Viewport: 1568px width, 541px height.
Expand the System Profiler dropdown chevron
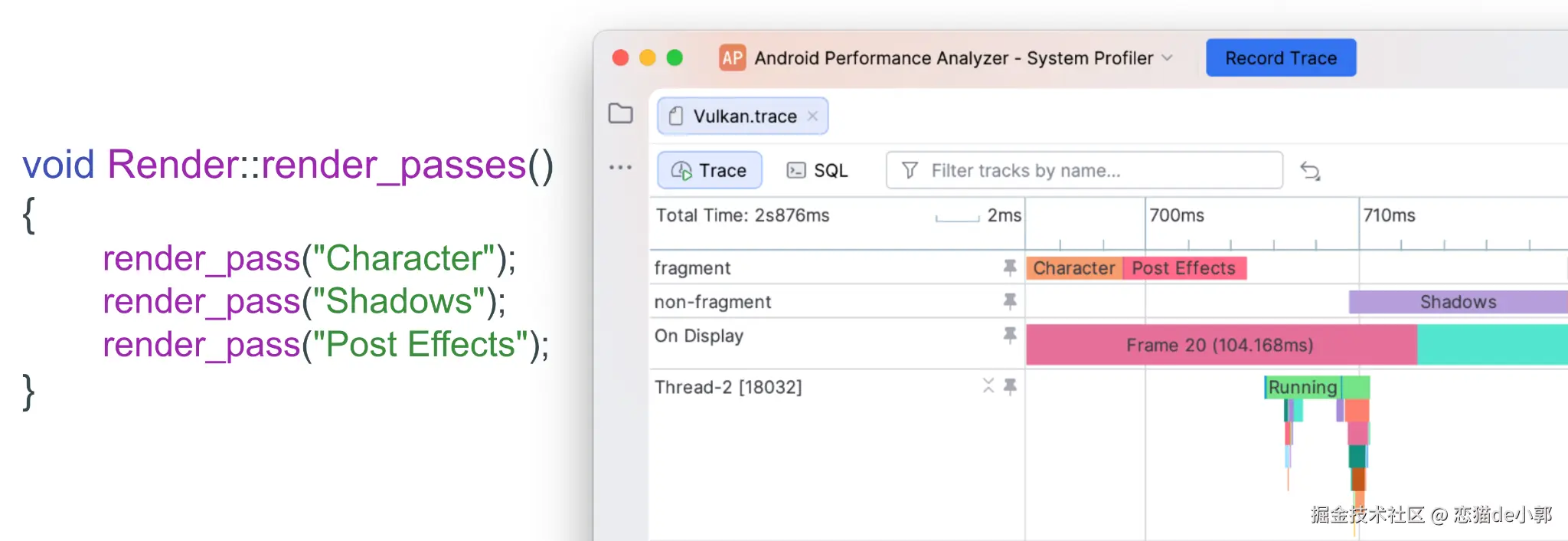click(x=1168, y=57)
